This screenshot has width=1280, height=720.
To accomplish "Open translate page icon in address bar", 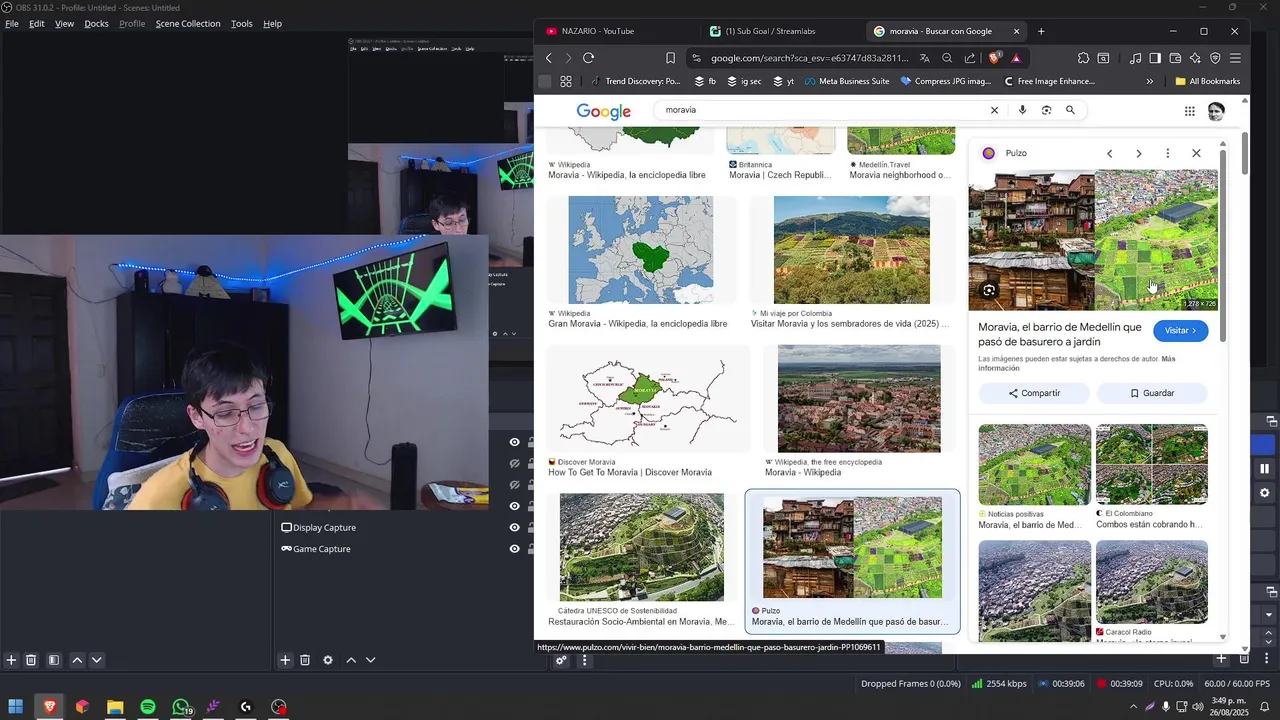I will pyautogui.click(x=925, y=58).
